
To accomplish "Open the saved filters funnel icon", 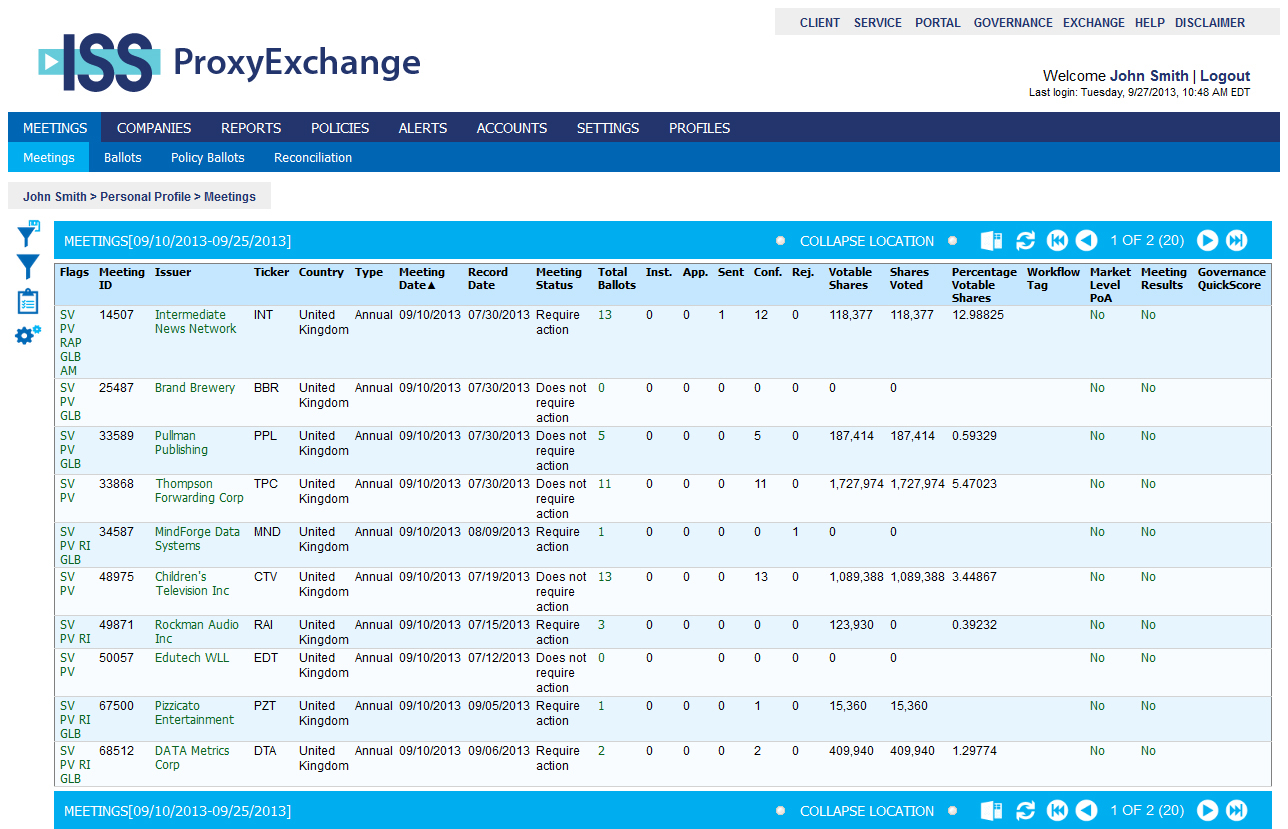I will pos(28,234).
